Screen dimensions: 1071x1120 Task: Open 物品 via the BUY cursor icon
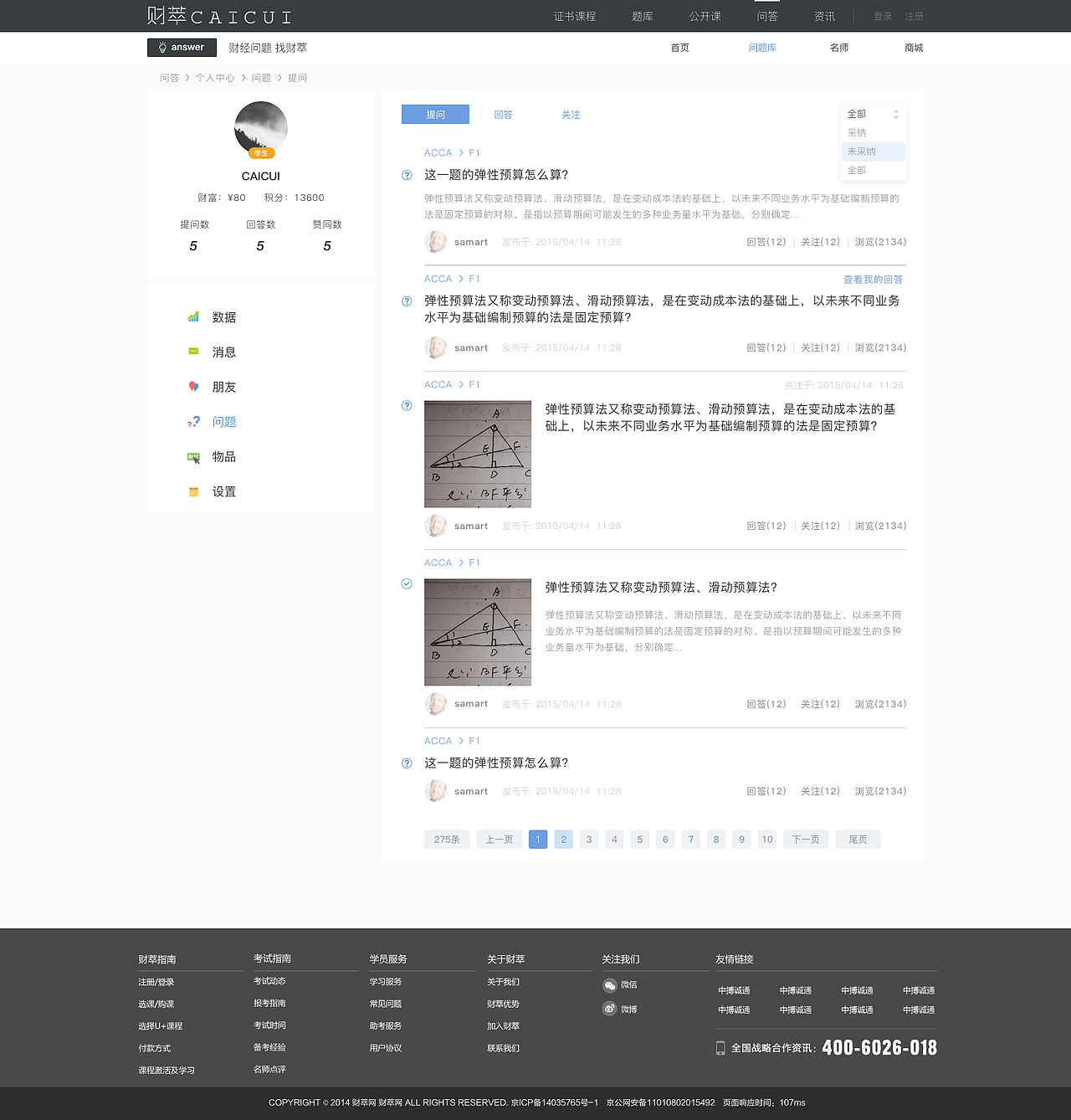coord(193,457)
